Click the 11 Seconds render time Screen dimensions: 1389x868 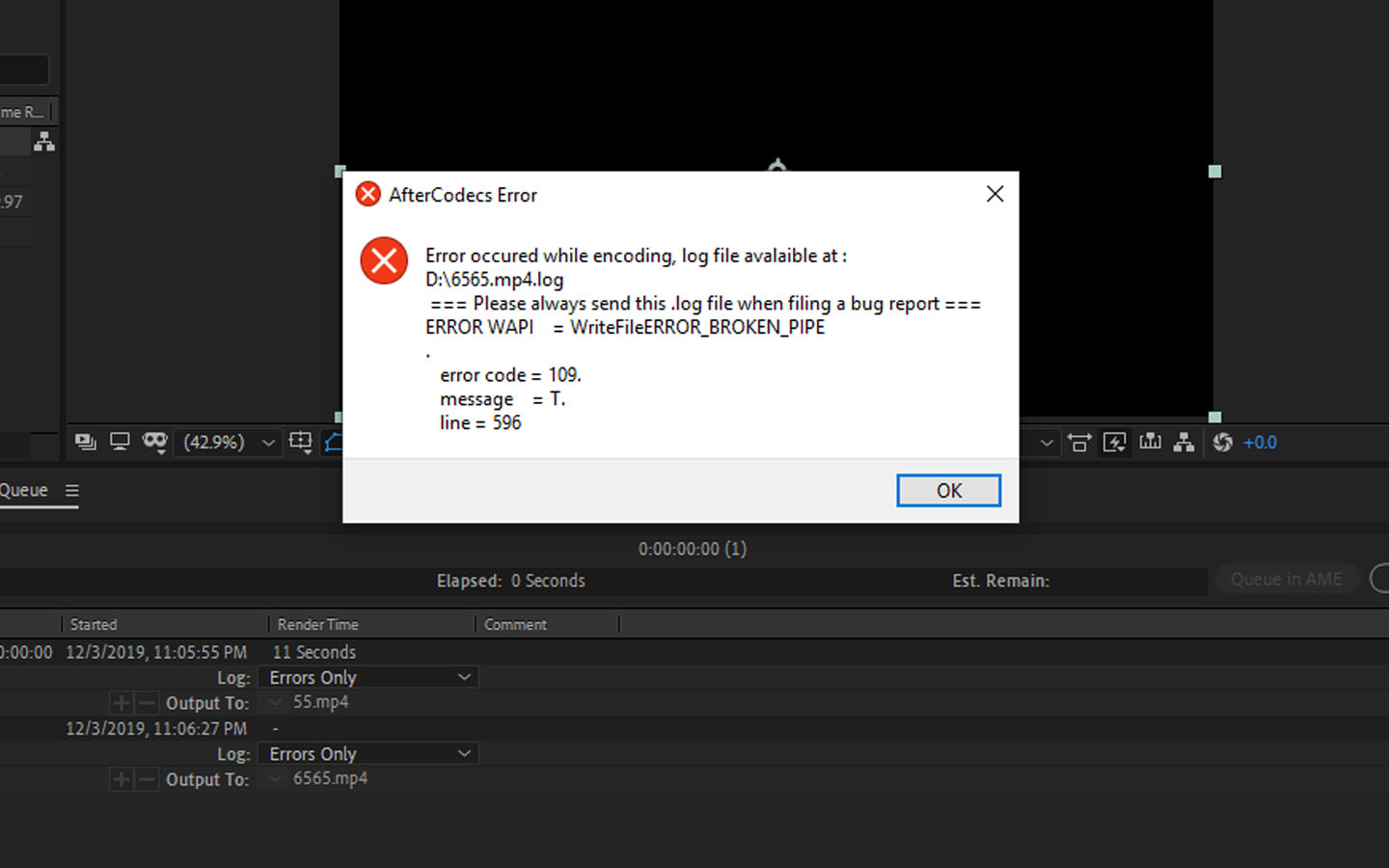(314, 652)
